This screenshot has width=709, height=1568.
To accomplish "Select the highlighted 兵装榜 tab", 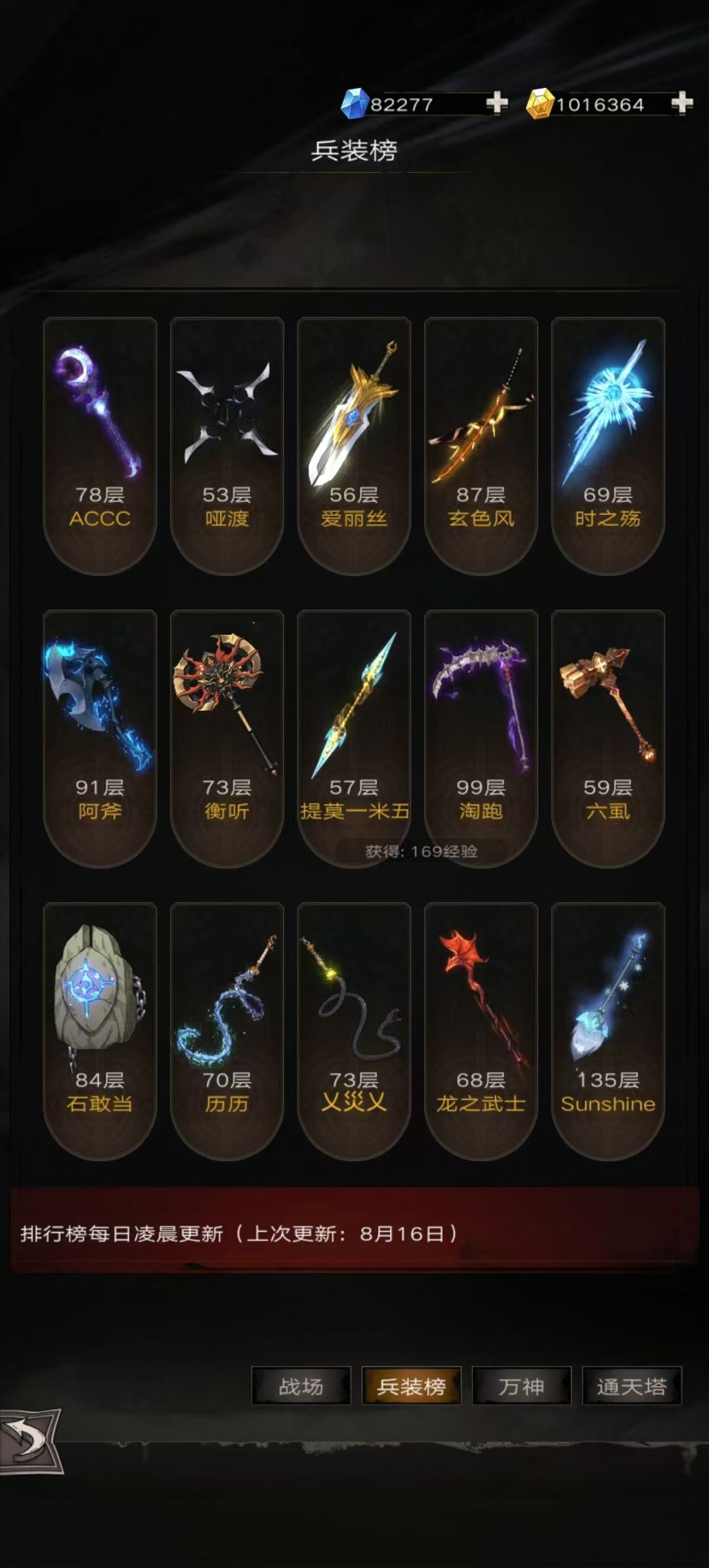I will [412, 1385].
